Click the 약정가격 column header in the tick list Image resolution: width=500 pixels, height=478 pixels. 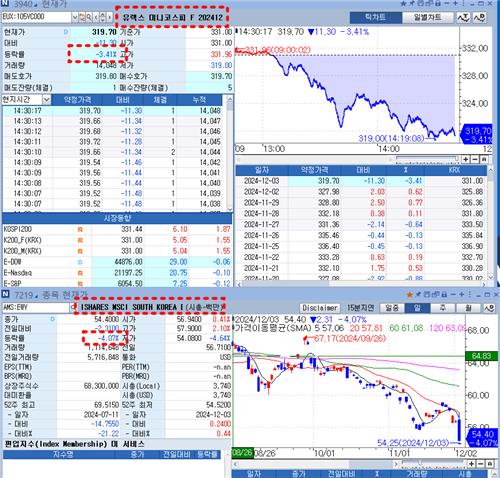tap(77, 100)
